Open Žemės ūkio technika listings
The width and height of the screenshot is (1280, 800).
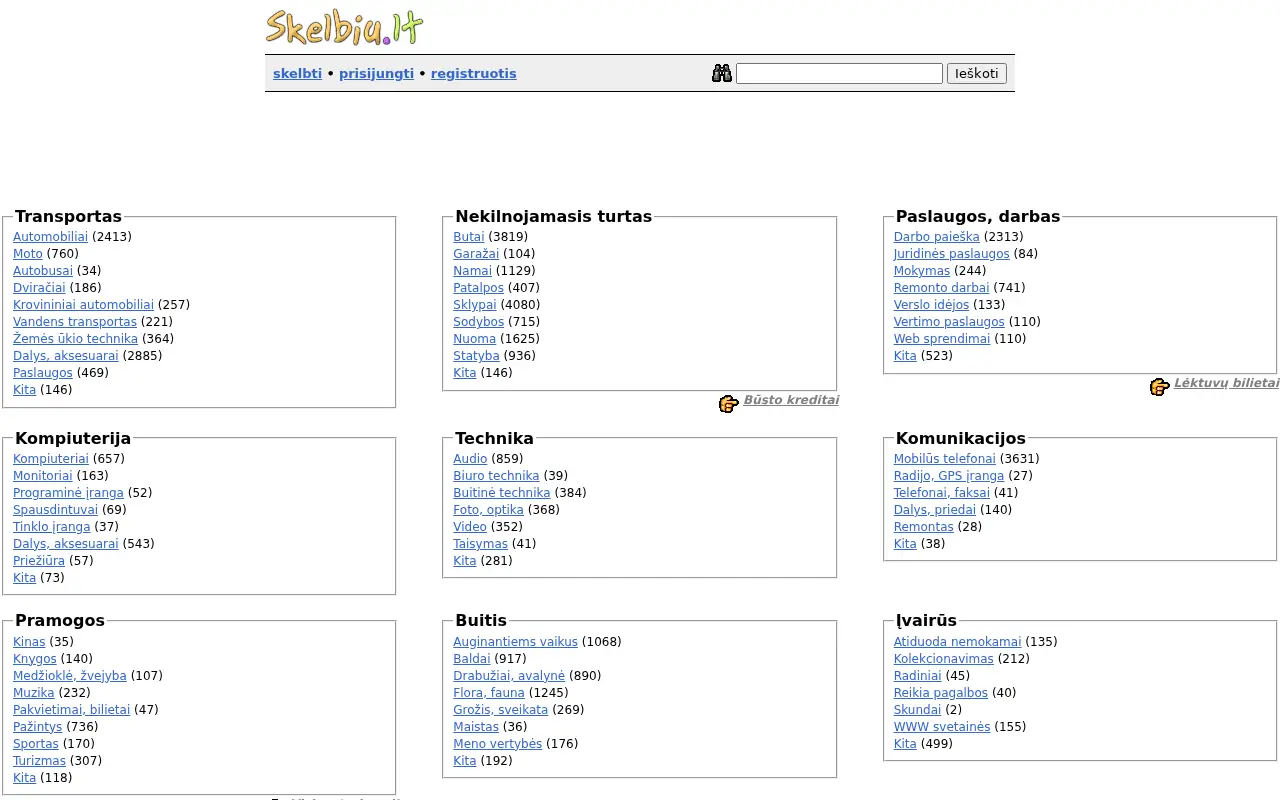click(75, 339)
